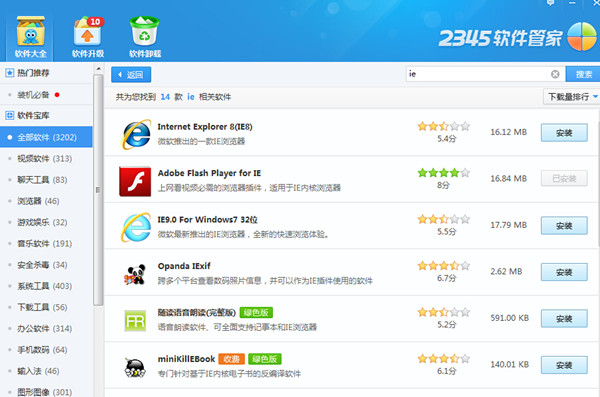The image size is (600, 397).
Task: Click the Opanda IExif panda icon
Action: click(x=135, y=274)
